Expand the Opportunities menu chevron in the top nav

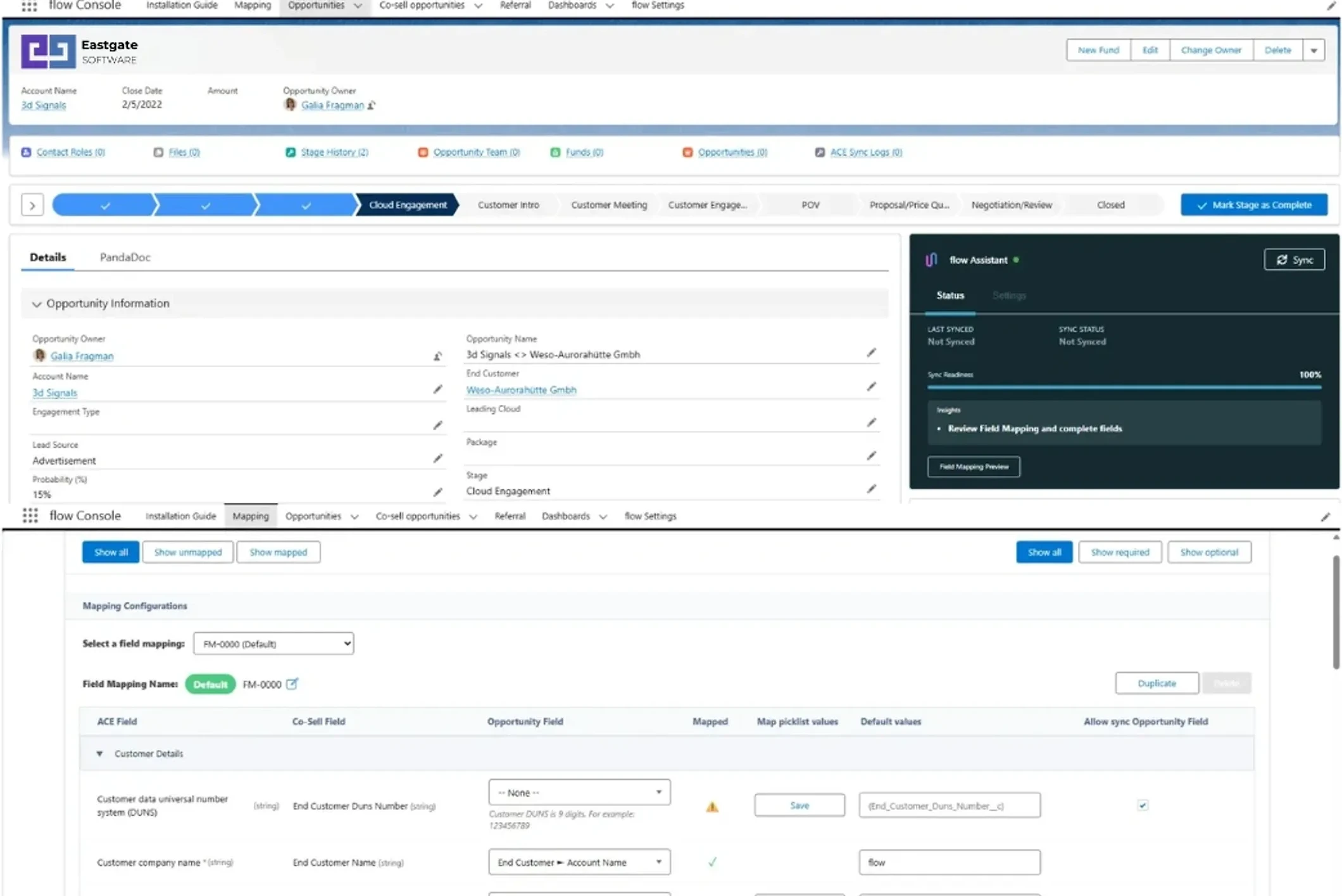(358, 6)
